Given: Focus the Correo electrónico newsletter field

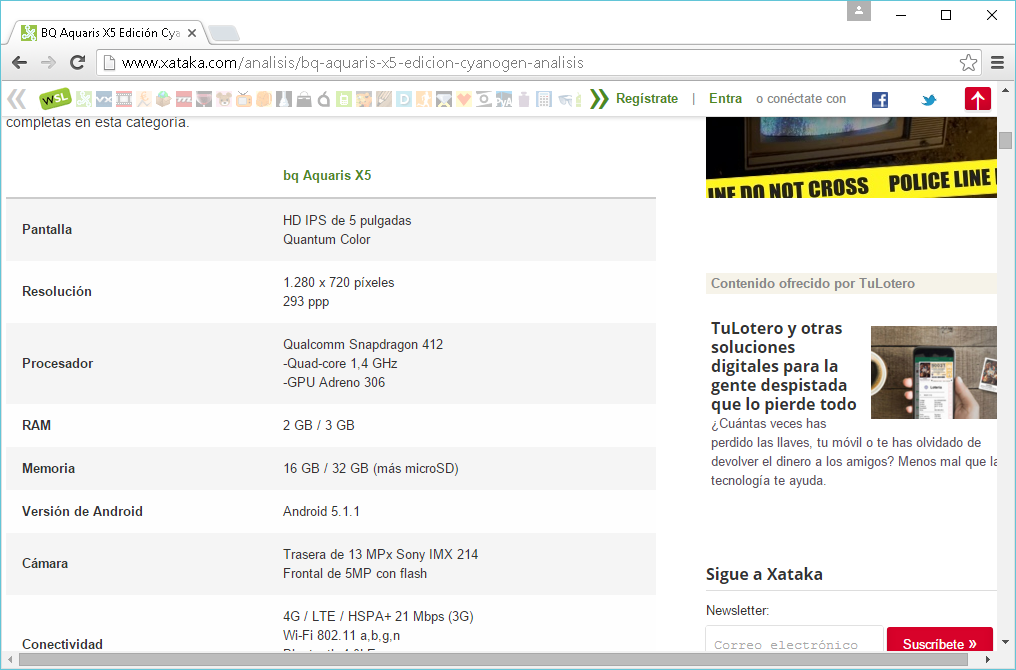Looking at the screenshot, I should [x=794, y=640].
